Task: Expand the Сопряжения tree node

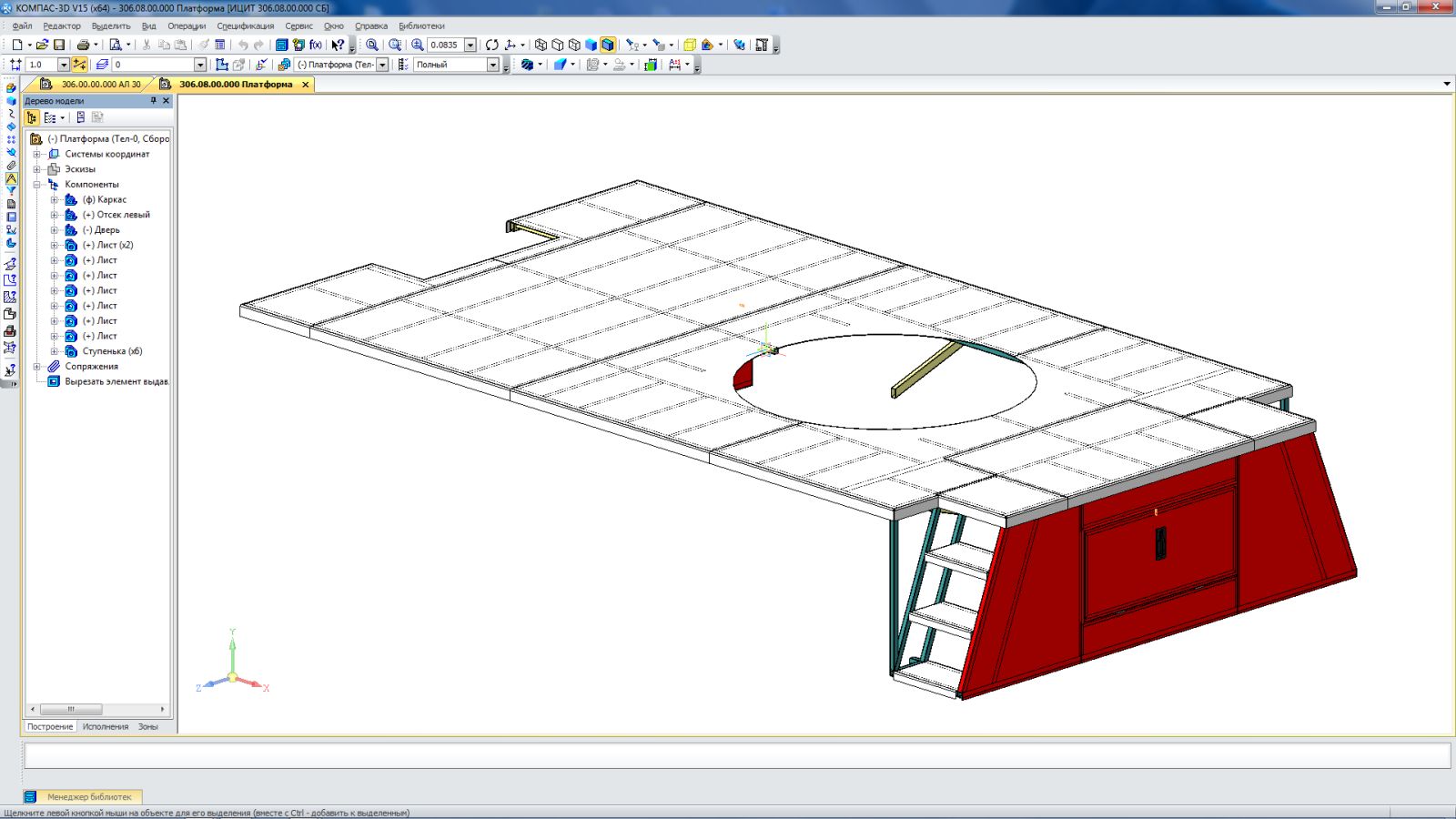Action: coord(37,367)
